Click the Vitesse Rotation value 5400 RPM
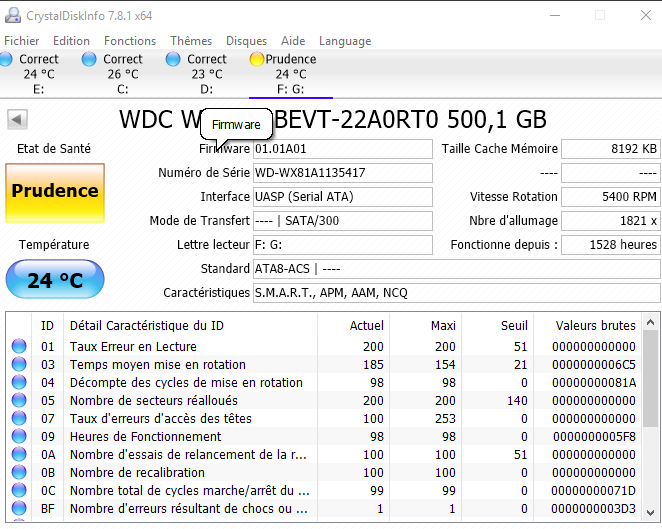662x529 pixels. click(610, 197)
